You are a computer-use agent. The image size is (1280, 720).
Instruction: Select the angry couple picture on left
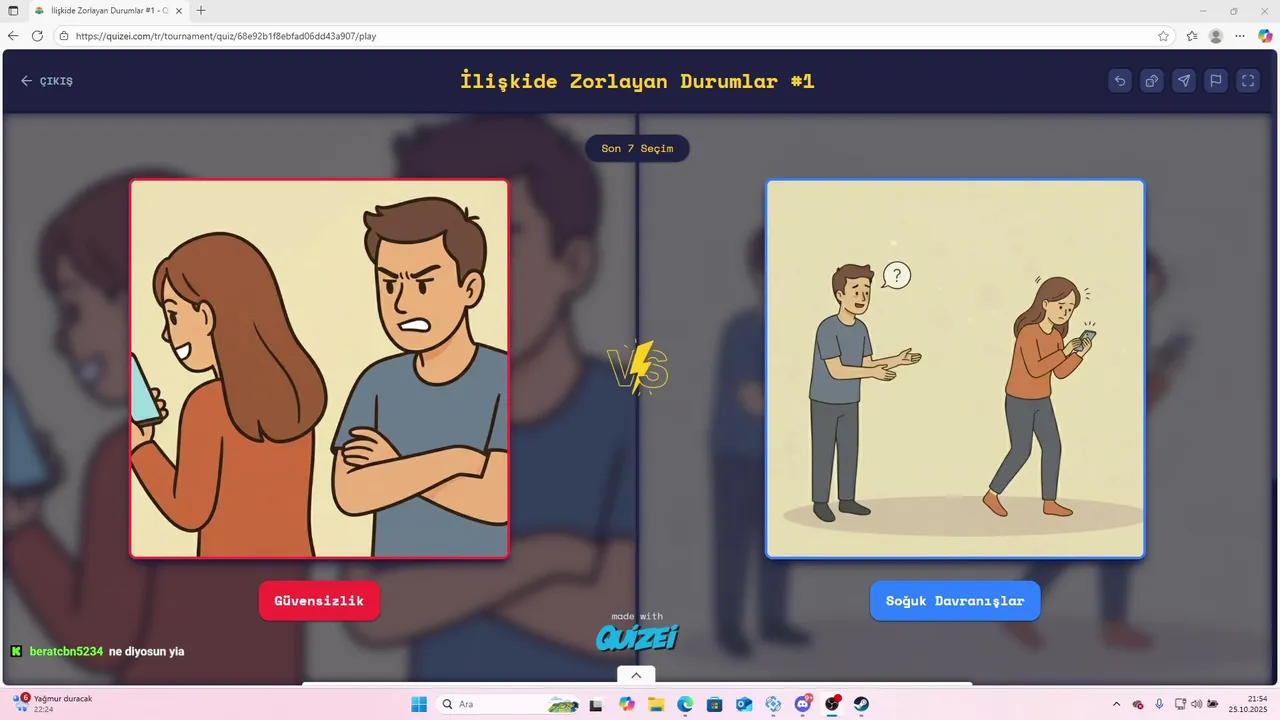click(x=319, y=368)
